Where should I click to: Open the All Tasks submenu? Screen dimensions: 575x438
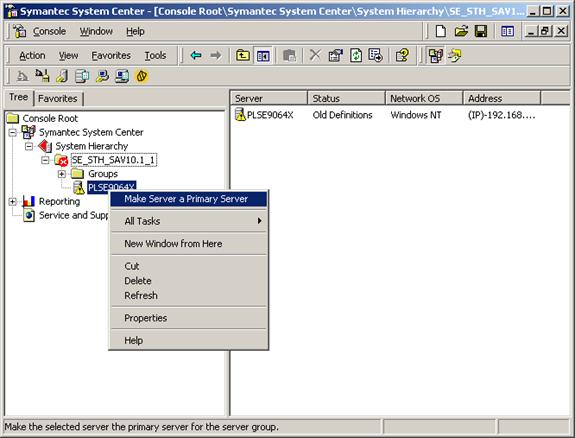tap(189, 221)
